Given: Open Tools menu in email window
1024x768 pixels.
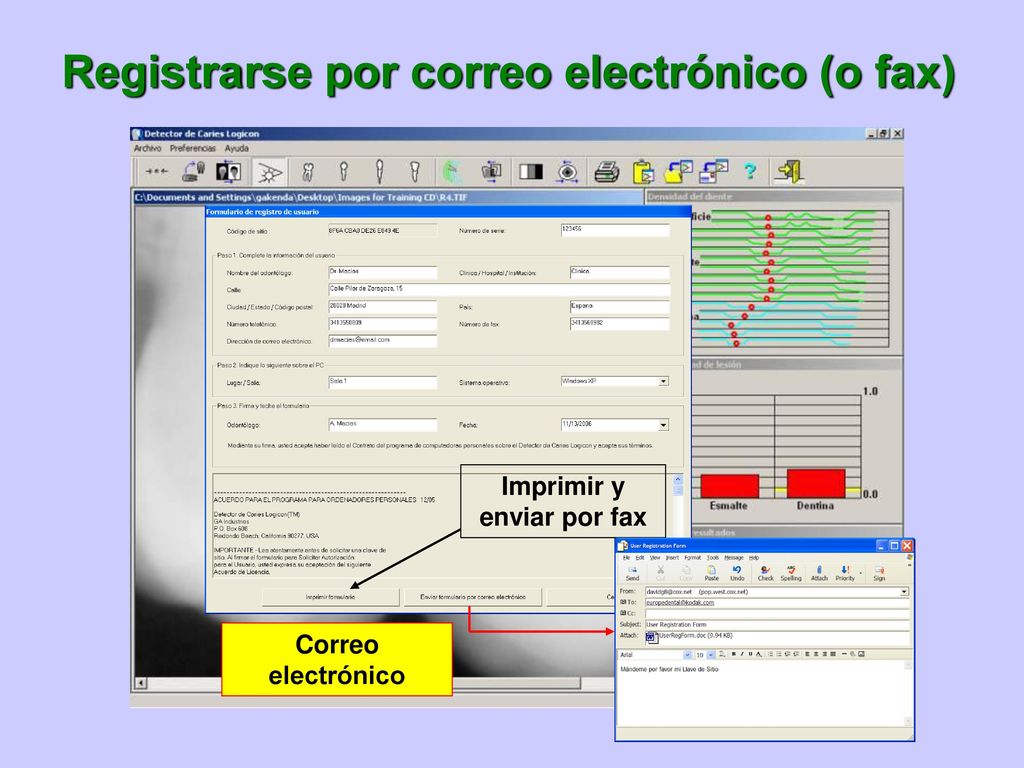Looking at the screenshot, I should click(x=712, y=558).
